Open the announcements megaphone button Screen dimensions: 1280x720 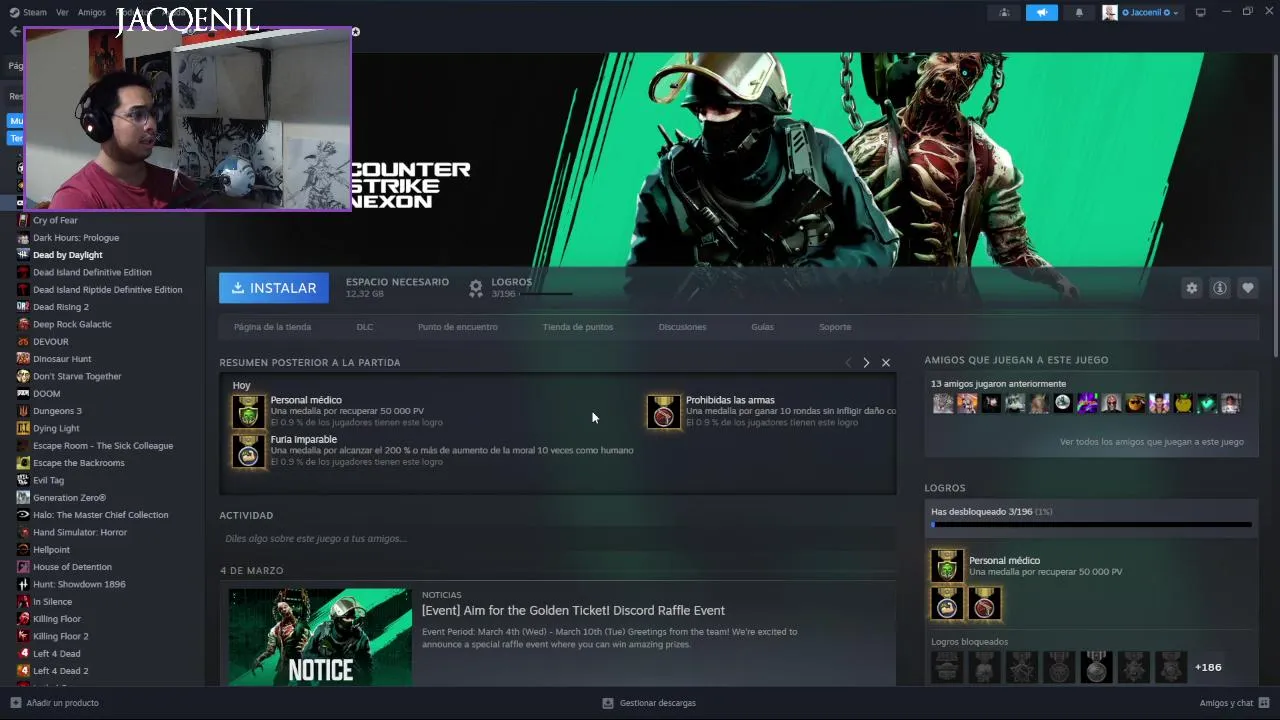(1041, 13)
